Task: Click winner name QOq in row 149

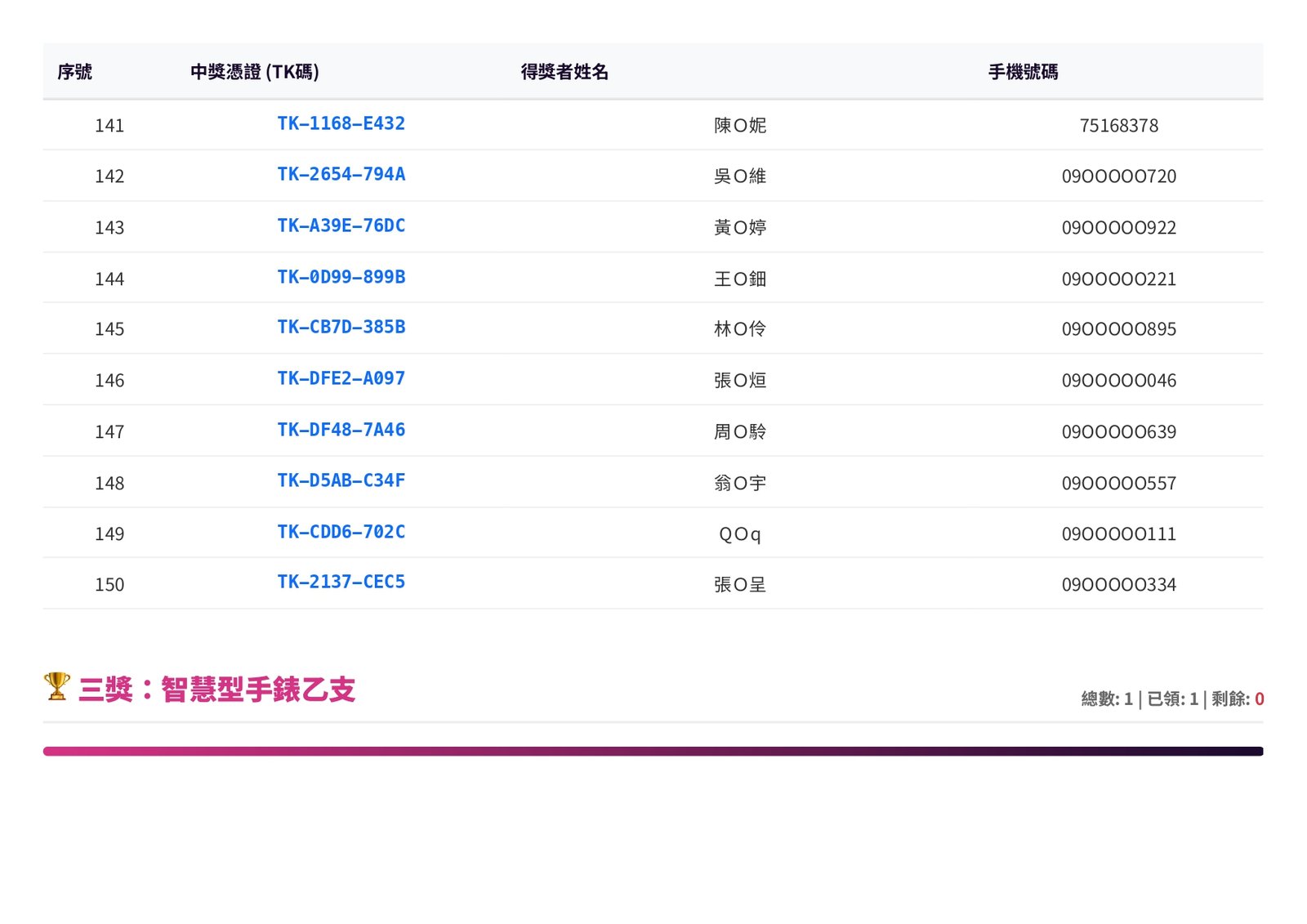Action: click(x=739, y=534)
